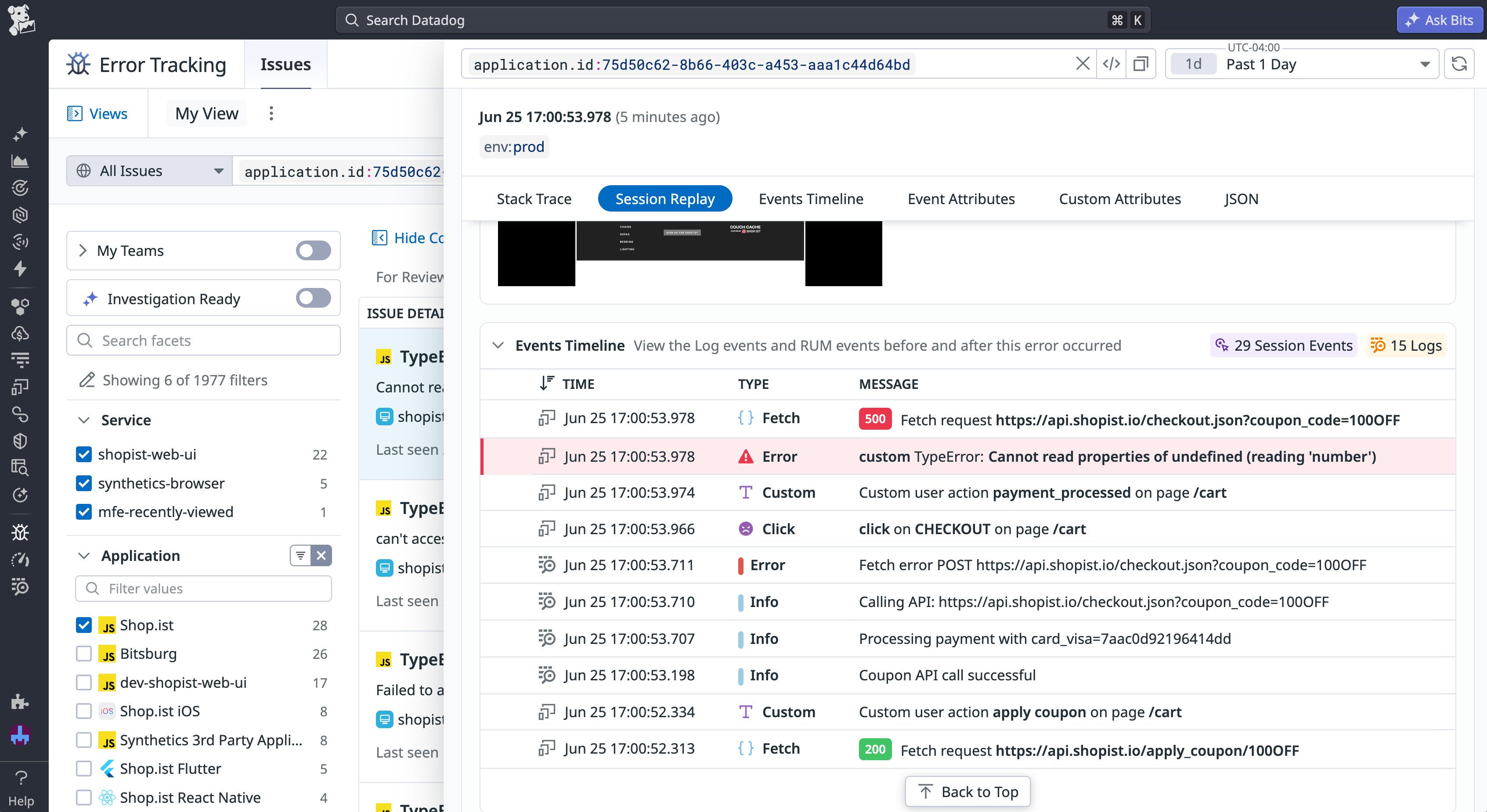Toggle the Investigation Ready switch
The image size is (1487, 812).
tap(314, 298)
